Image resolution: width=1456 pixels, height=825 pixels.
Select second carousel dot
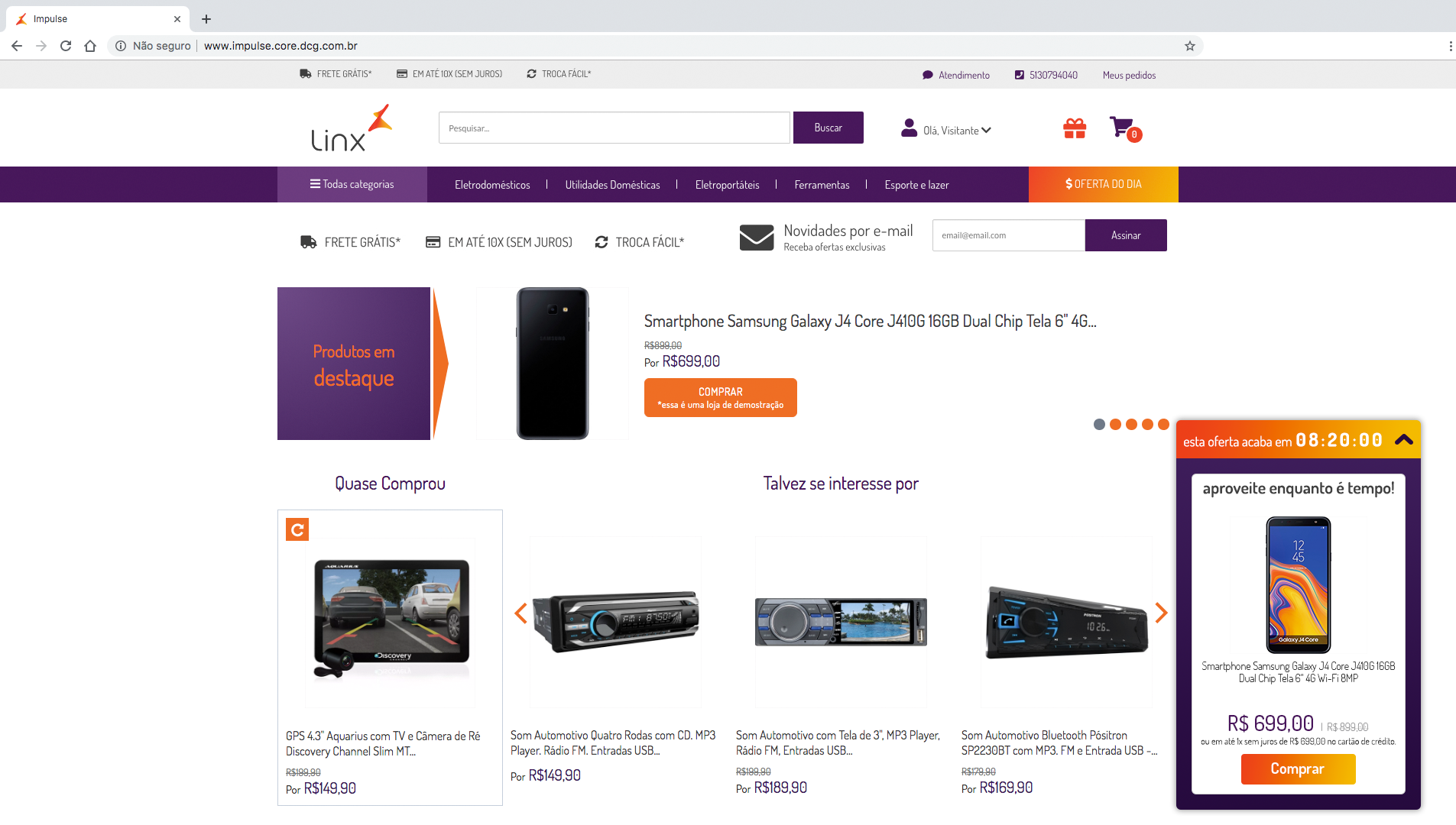pyautogui.click(x=1115, y=424)
